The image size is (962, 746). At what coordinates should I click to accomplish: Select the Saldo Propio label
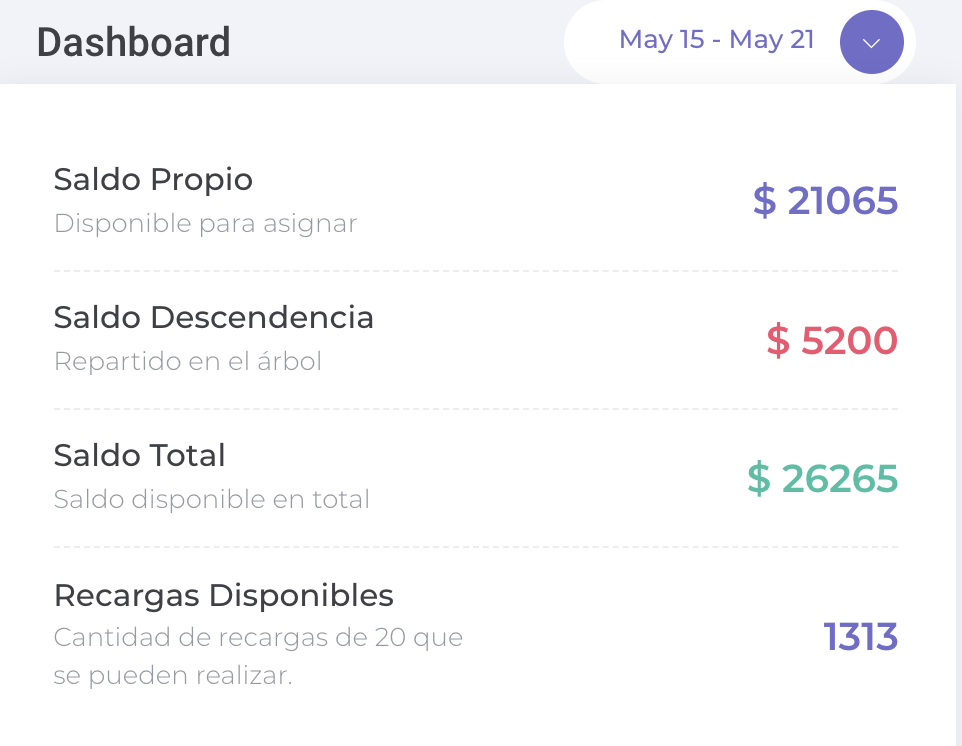tap(153, 180)
